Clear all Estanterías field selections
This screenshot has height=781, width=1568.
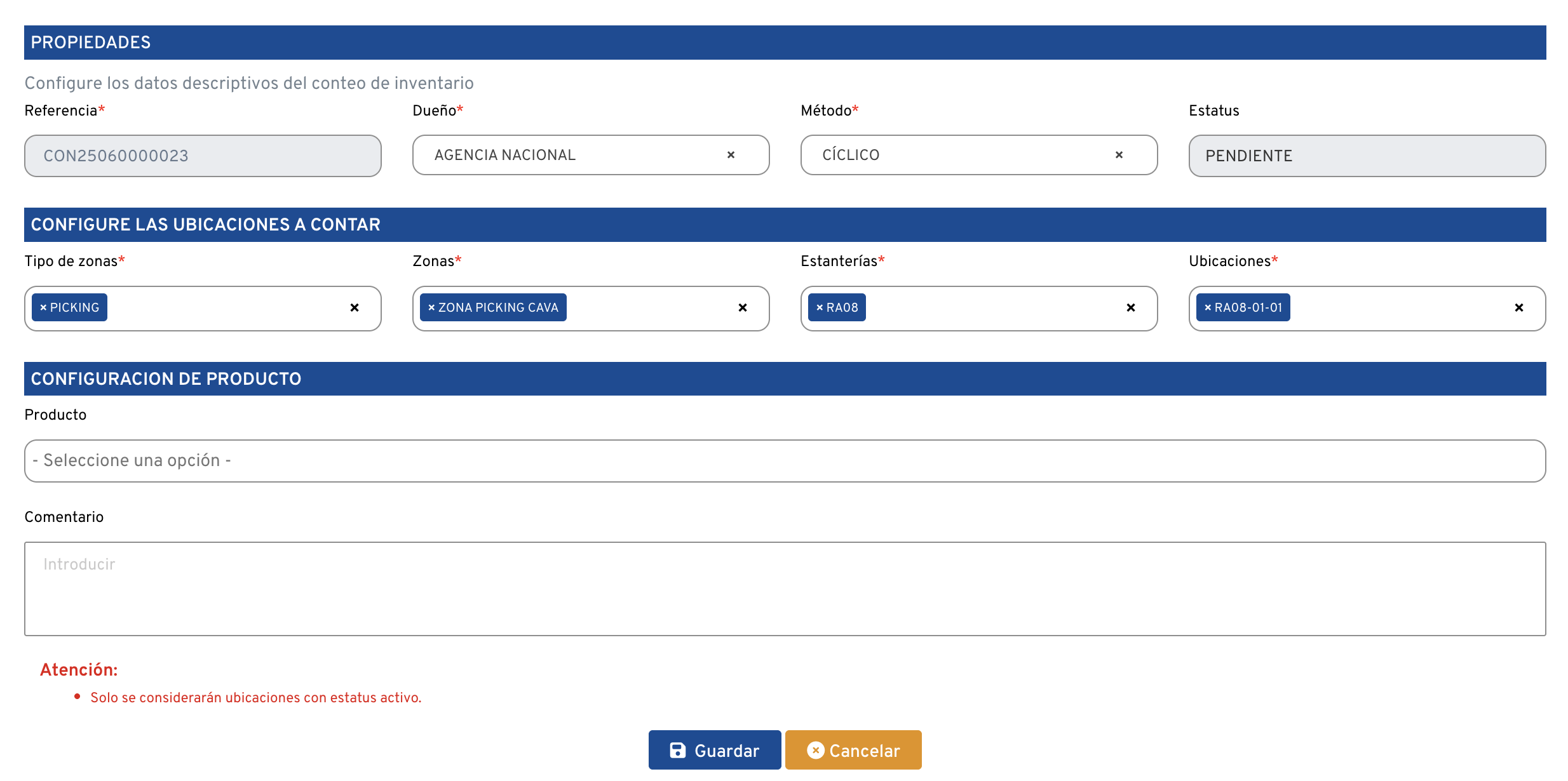(1130, 308)
